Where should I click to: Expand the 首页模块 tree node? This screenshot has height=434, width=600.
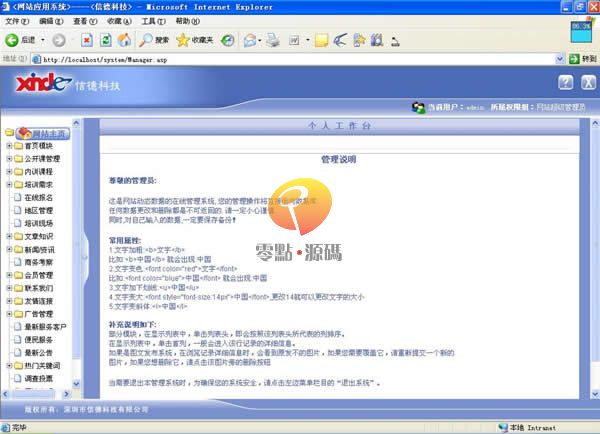point(9,146)
